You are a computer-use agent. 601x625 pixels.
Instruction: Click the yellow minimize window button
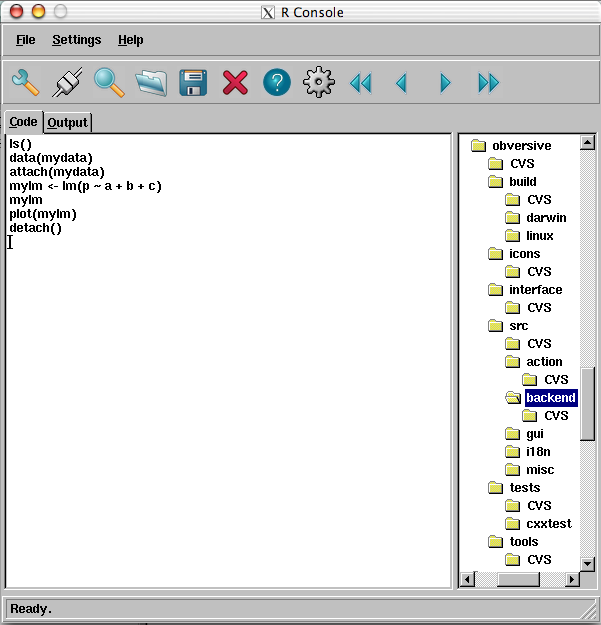(x=39, y=11)
